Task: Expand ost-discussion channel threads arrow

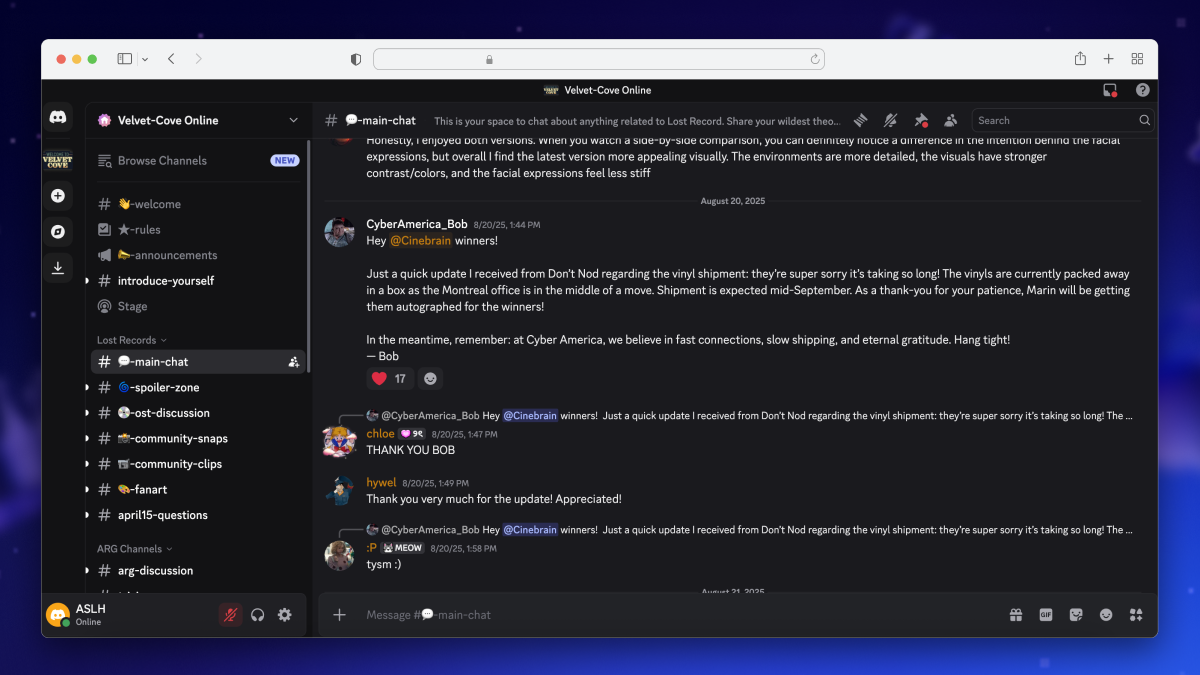Action: [88, 413]
